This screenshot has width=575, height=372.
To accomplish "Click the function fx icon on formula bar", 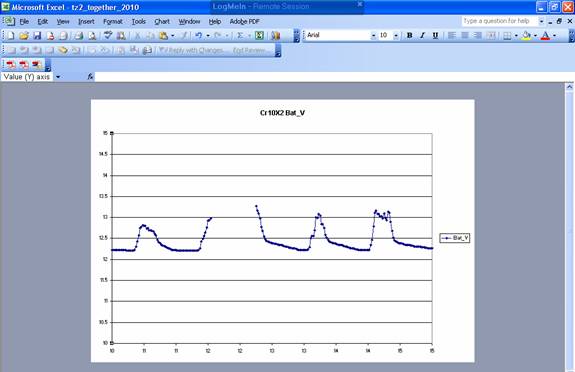I will [90, 76].
